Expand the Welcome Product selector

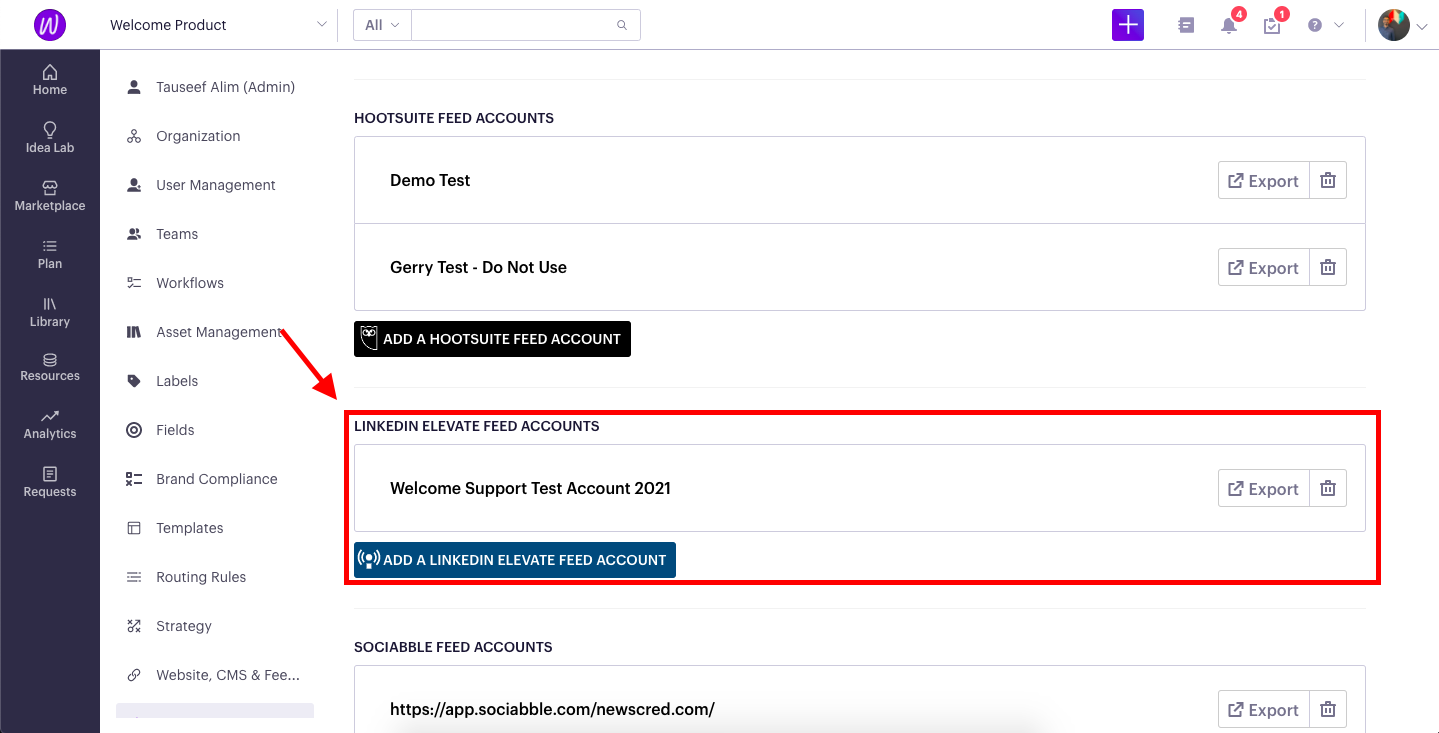click(x=218, y=25)
